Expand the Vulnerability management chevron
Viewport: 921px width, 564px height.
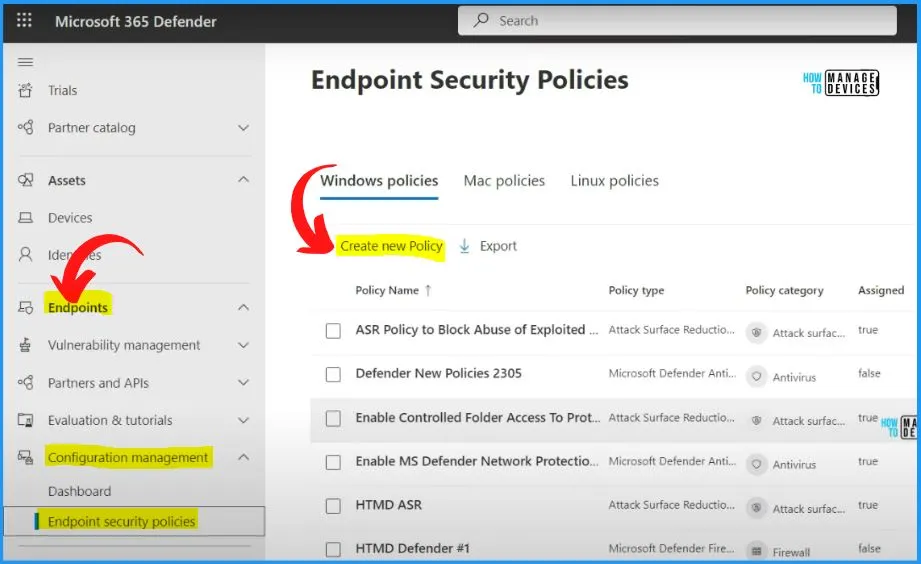coord(243,345)
